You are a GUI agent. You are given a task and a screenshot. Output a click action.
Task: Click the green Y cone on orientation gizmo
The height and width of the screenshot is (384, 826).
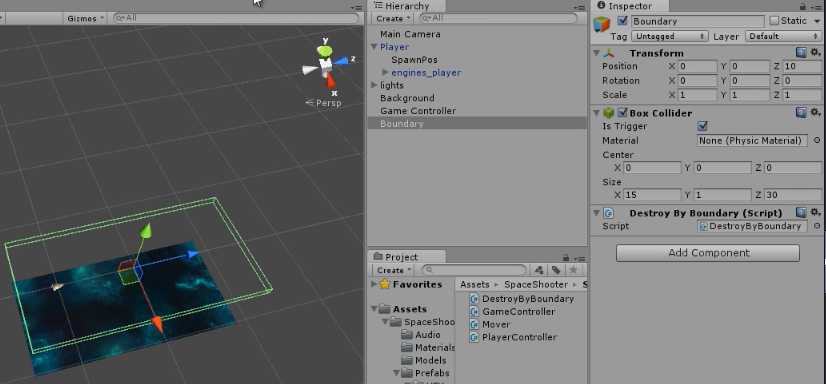tap(325, 51)
